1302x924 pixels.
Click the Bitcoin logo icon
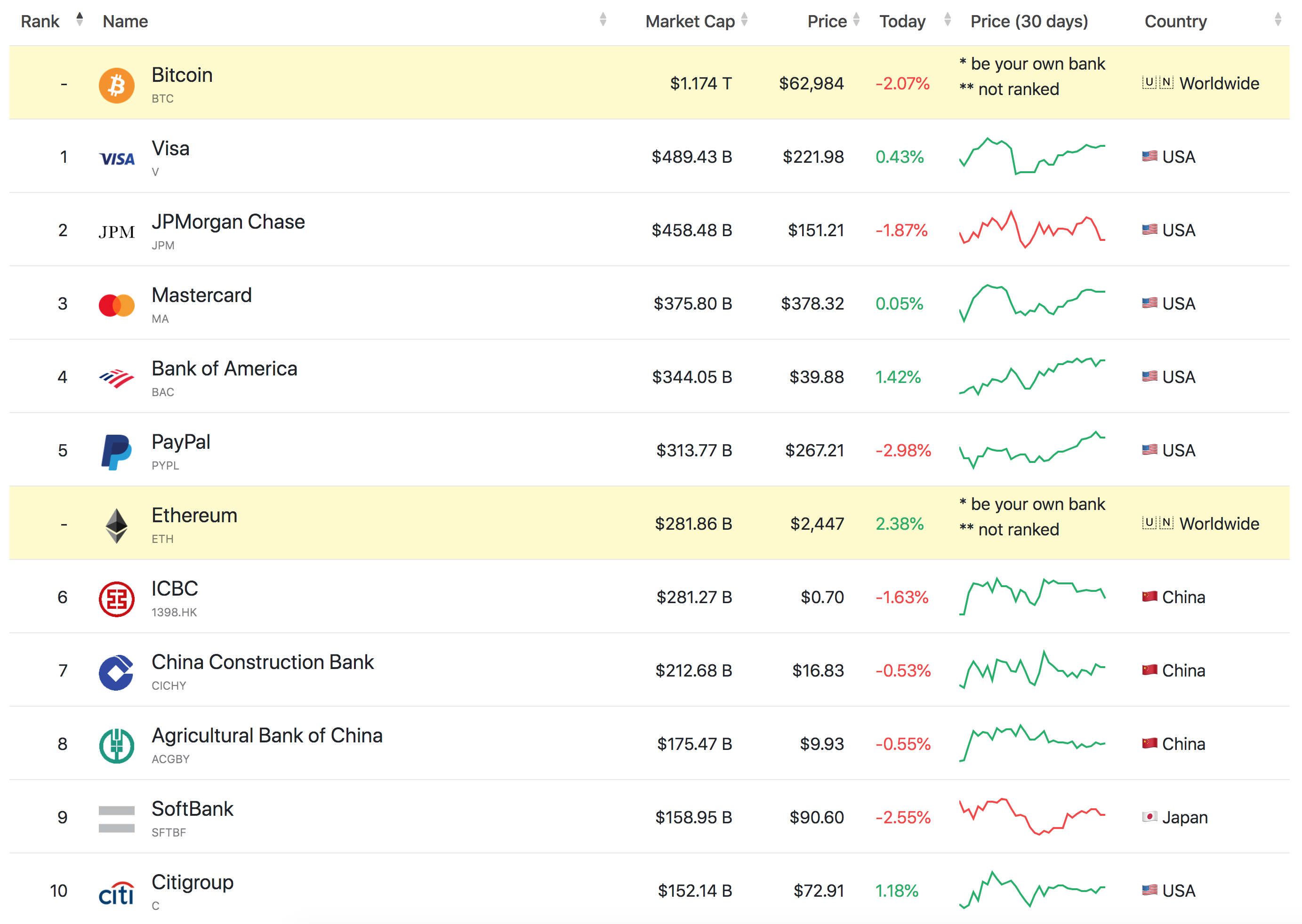click(117, 85)
